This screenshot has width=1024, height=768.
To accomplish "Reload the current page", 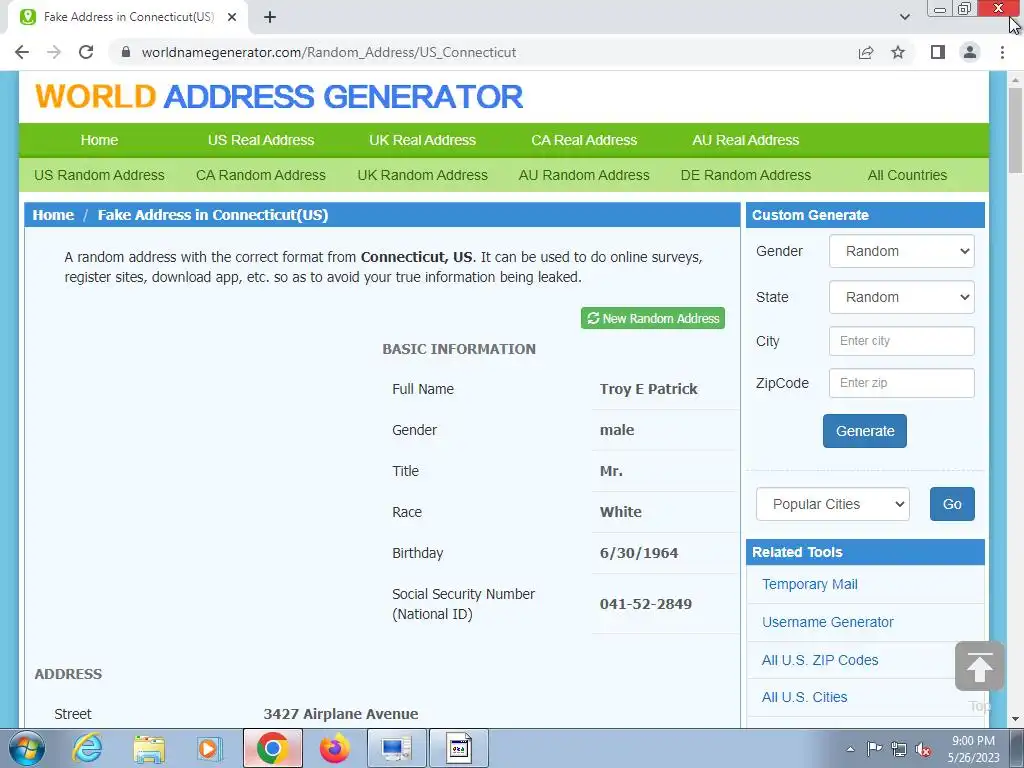I will click(86, 52).
